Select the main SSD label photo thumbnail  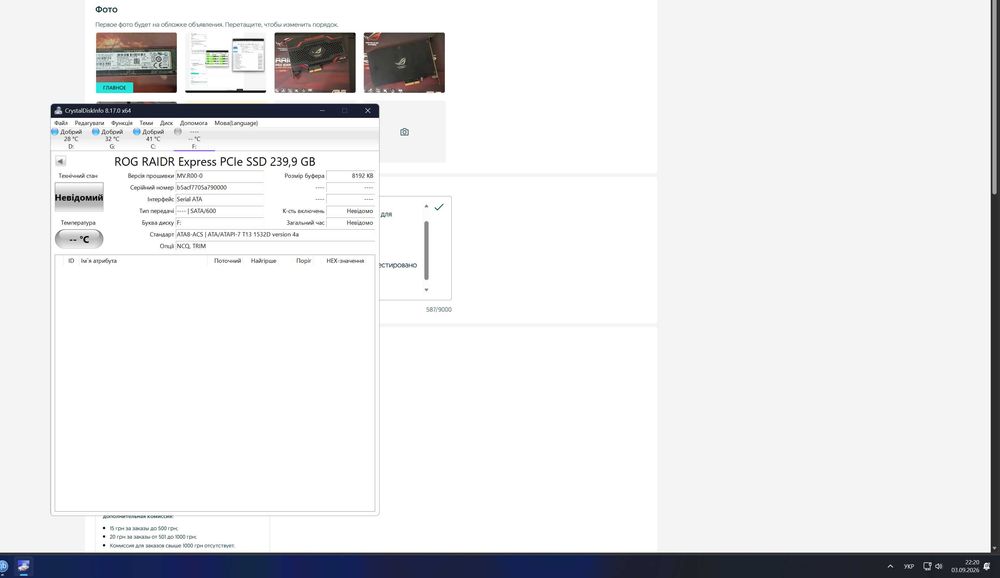click(x=136, y=63)
